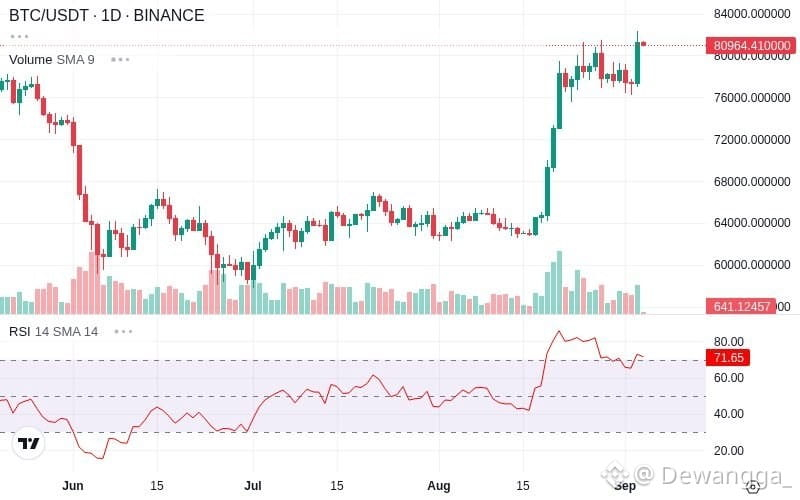
Task: Click the current price tag 80964.41
Action: 751,45
